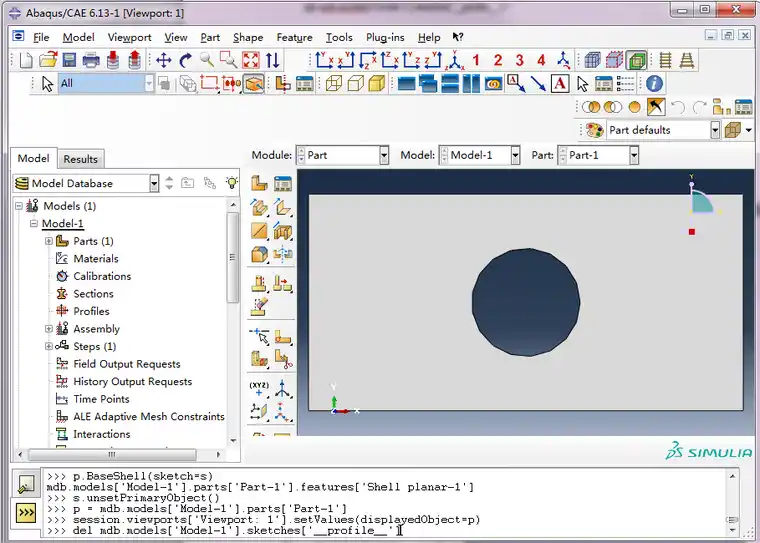Select Time Points in the model tree

[101, 399]
